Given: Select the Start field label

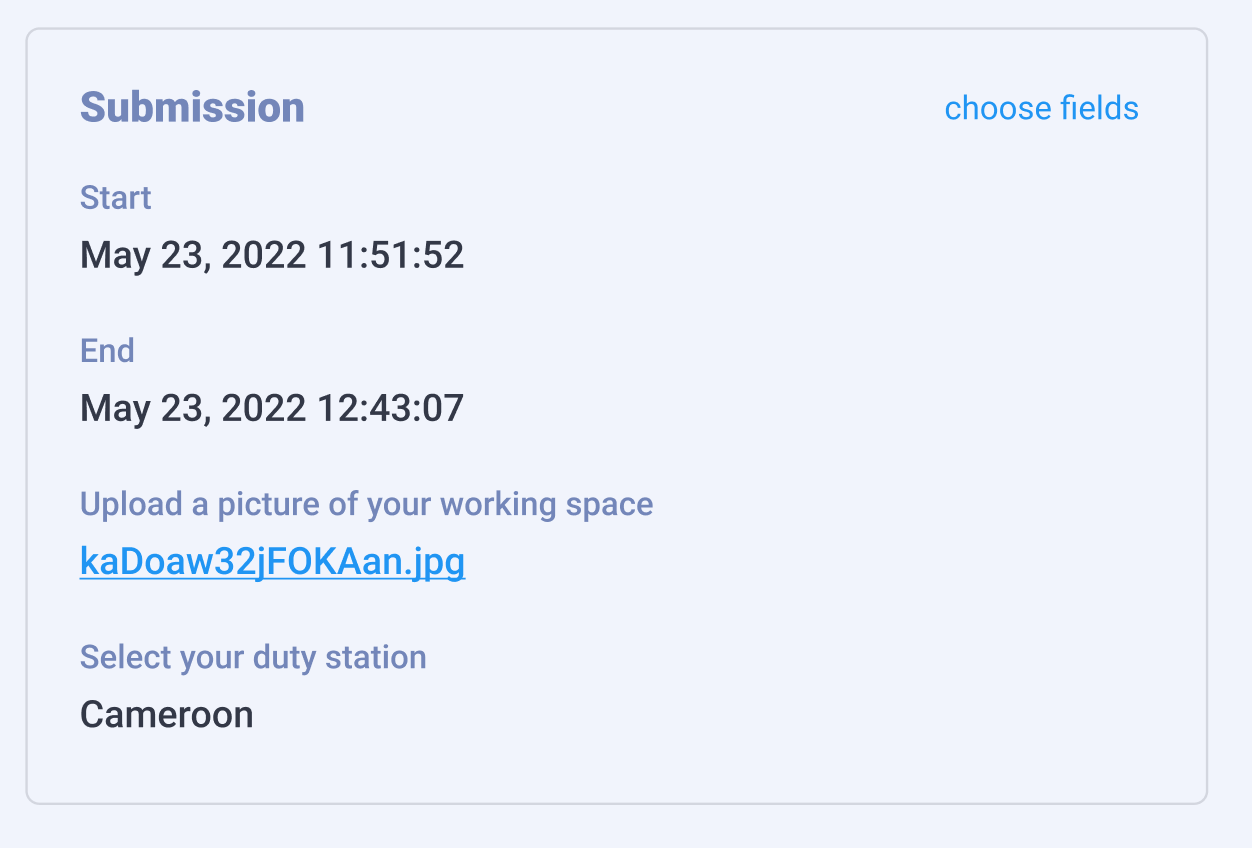Looking at the screenshot, I should [115, 198].
